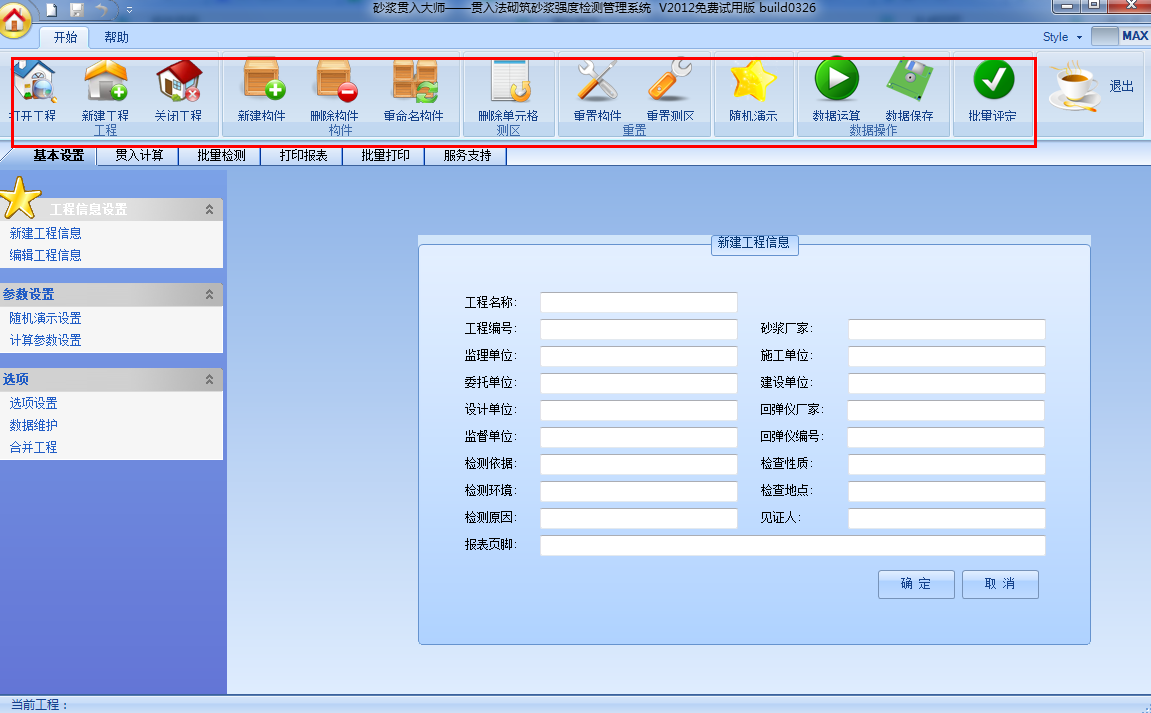Screen dimensions: 1151x713
Task: Reset test zone with 重置测区 icon
Action: click(x=670, y=90)
